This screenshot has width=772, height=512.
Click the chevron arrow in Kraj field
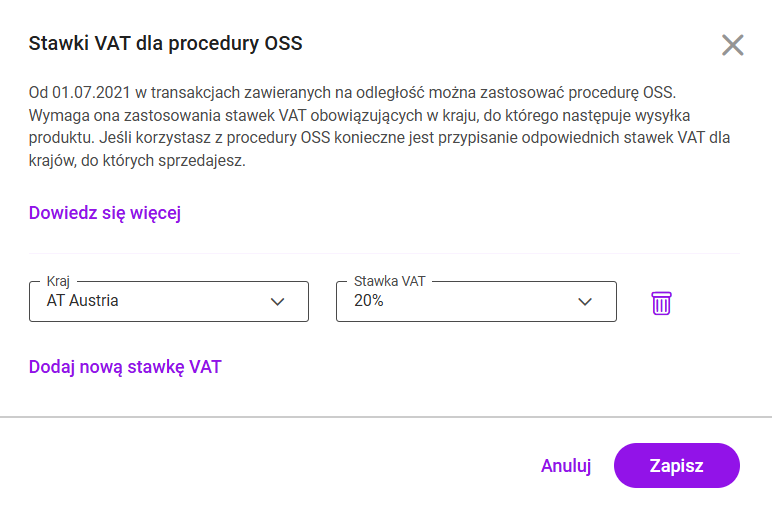[278, 302]
